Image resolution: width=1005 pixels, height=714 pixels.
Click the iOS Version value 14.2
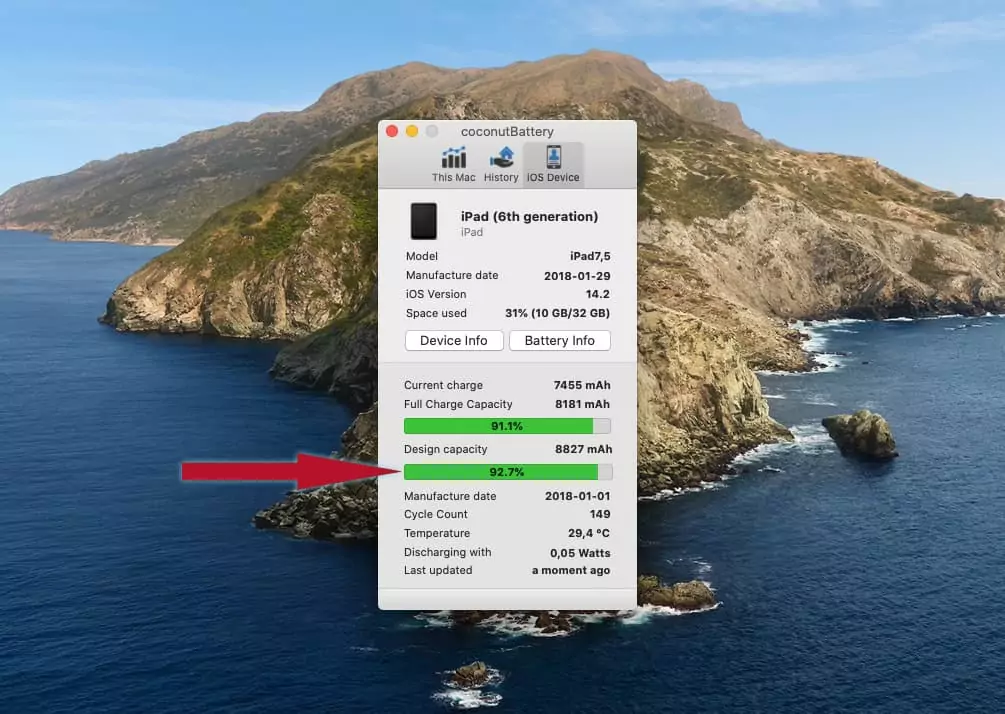coord(597,294)
